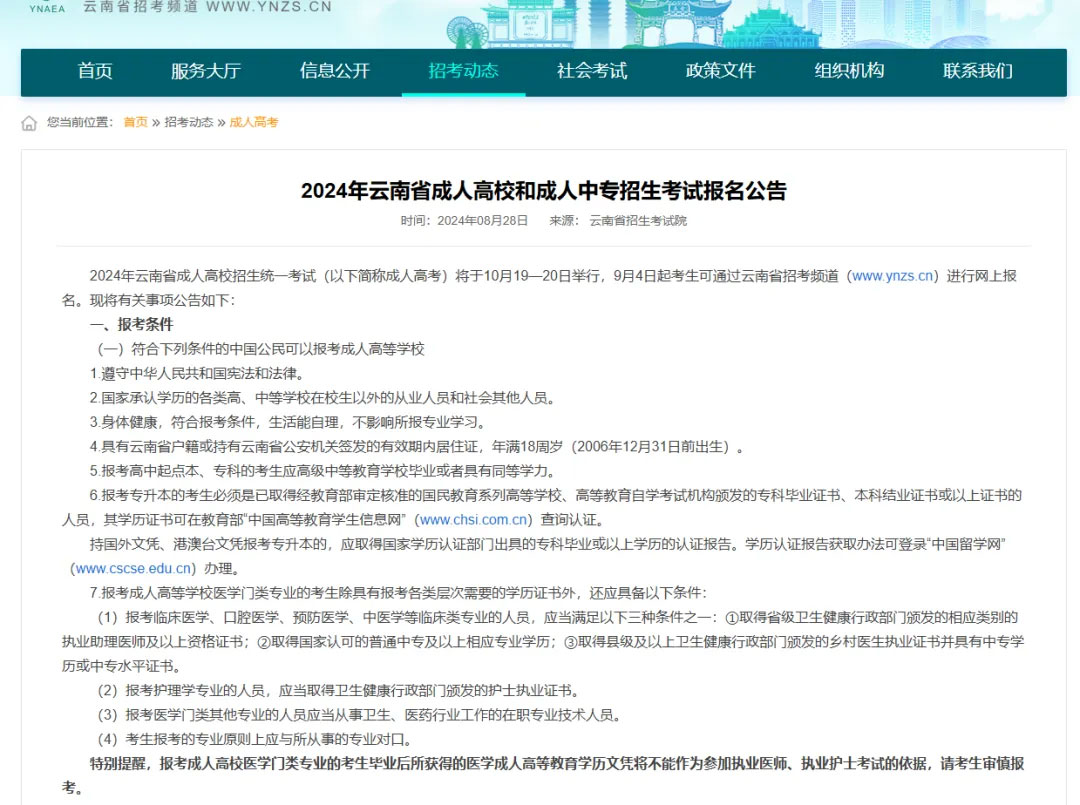Click the home icon in the breadcrumb bar
1080x805 pixels.
(26, 121)
